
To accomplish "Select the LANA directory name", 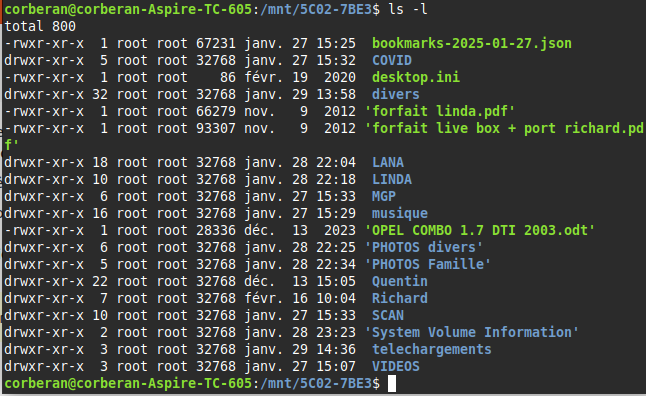I will 388,162.
